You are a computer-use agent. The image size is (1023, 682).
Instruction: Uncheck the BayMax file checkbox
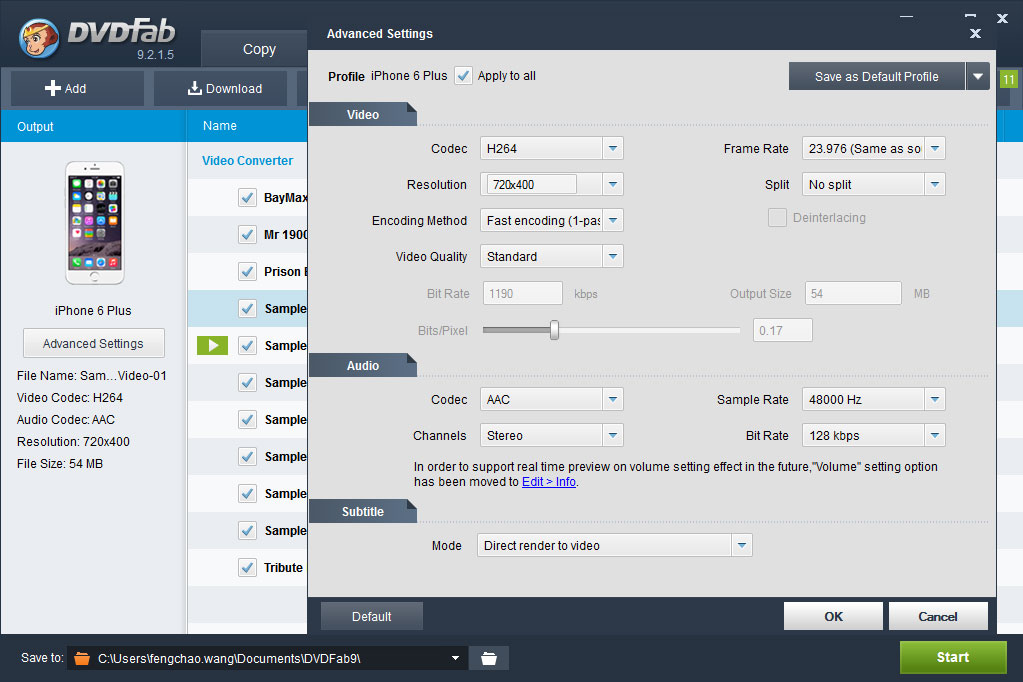coord(247,197)
